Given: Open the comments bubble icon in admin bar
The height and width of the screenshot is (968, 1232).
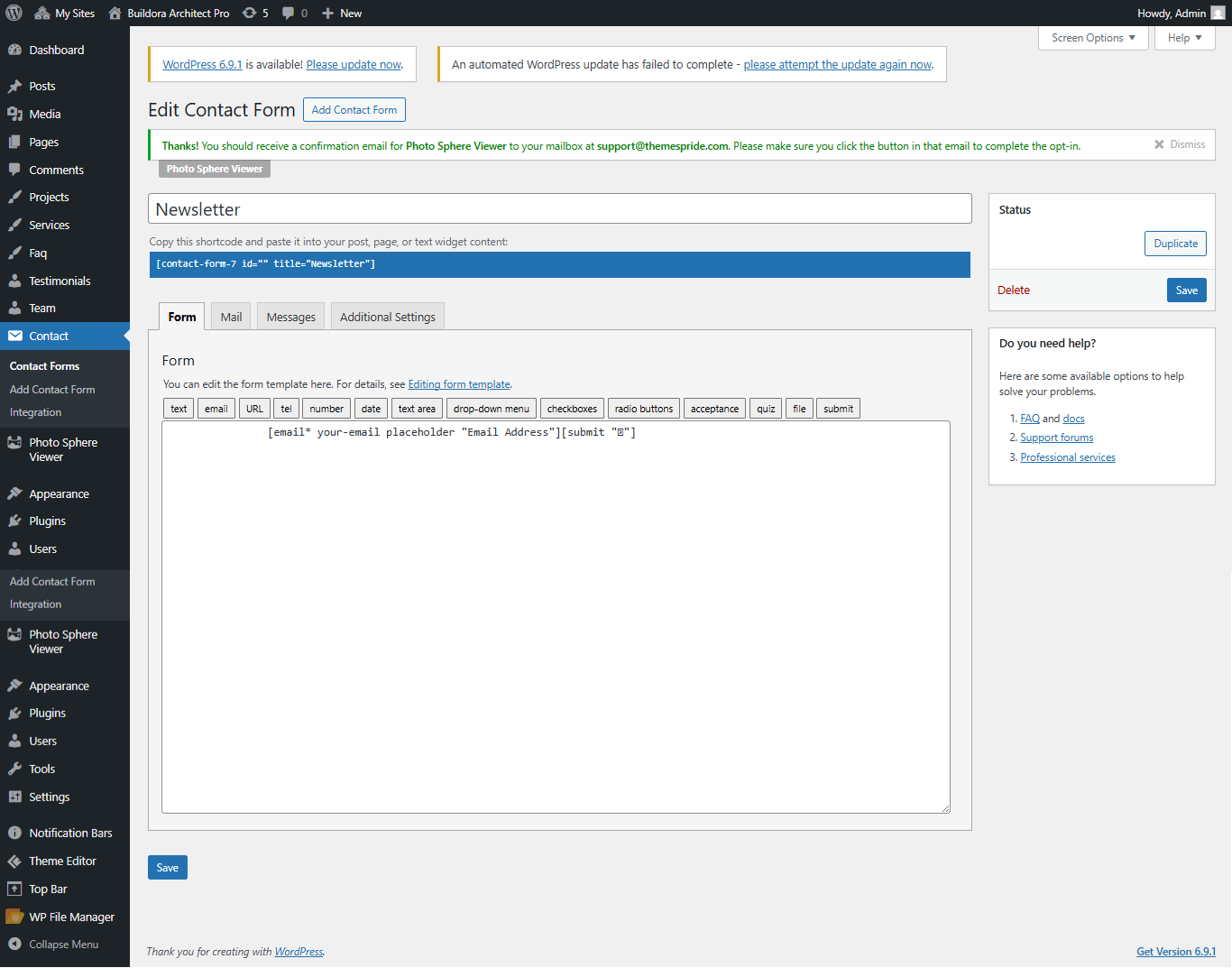Looking at the screenshot, I should [289, 13].
